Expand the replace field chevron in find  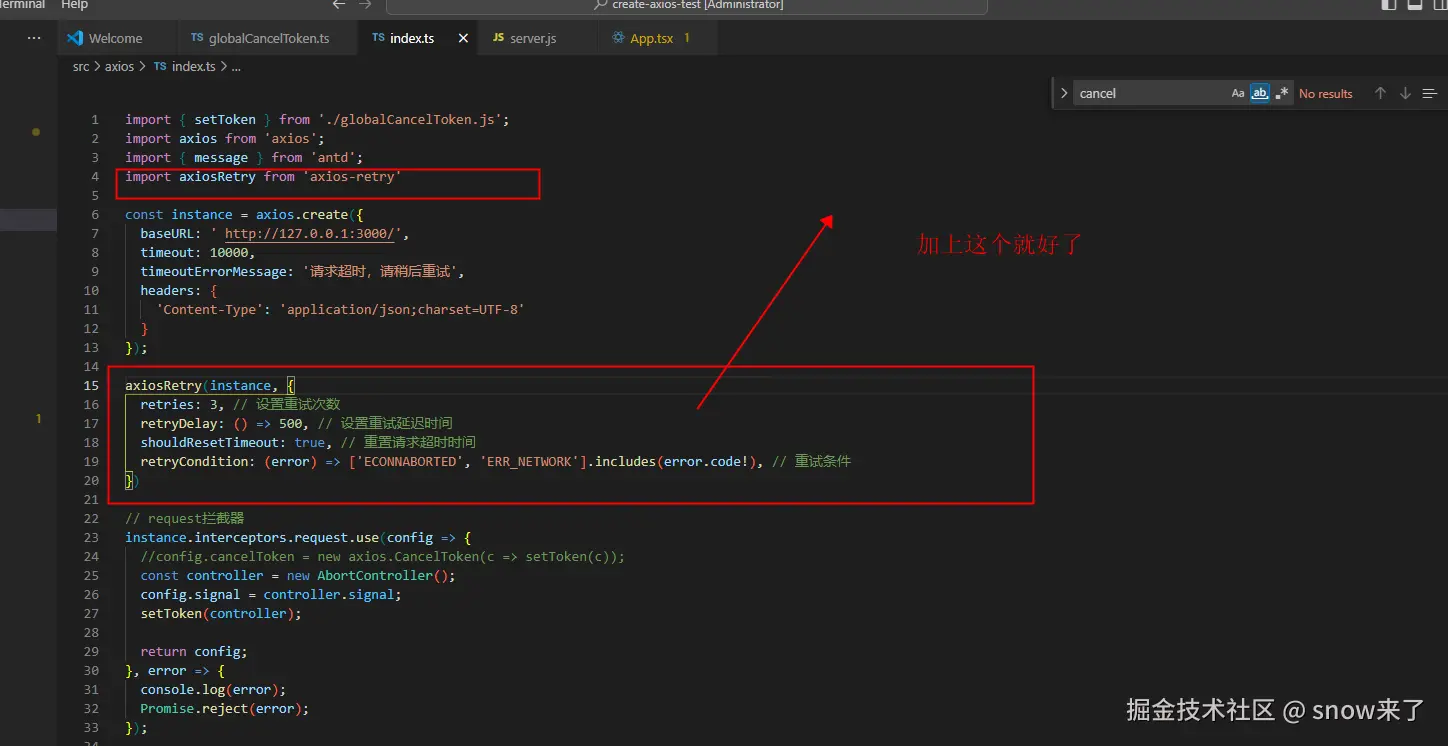[x=1064, y=93]
